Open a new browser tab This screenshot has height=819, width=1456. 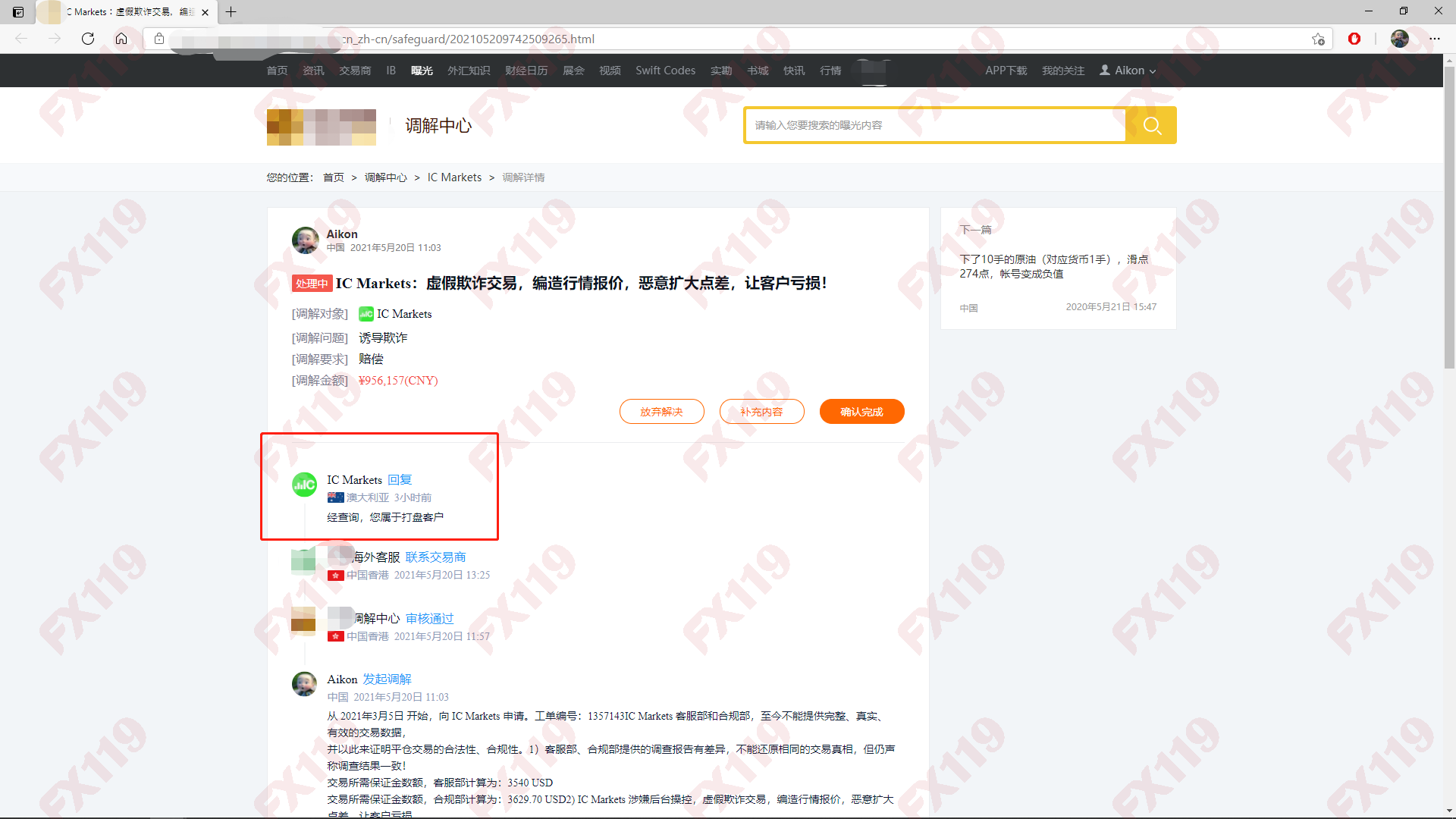(231, 12)
